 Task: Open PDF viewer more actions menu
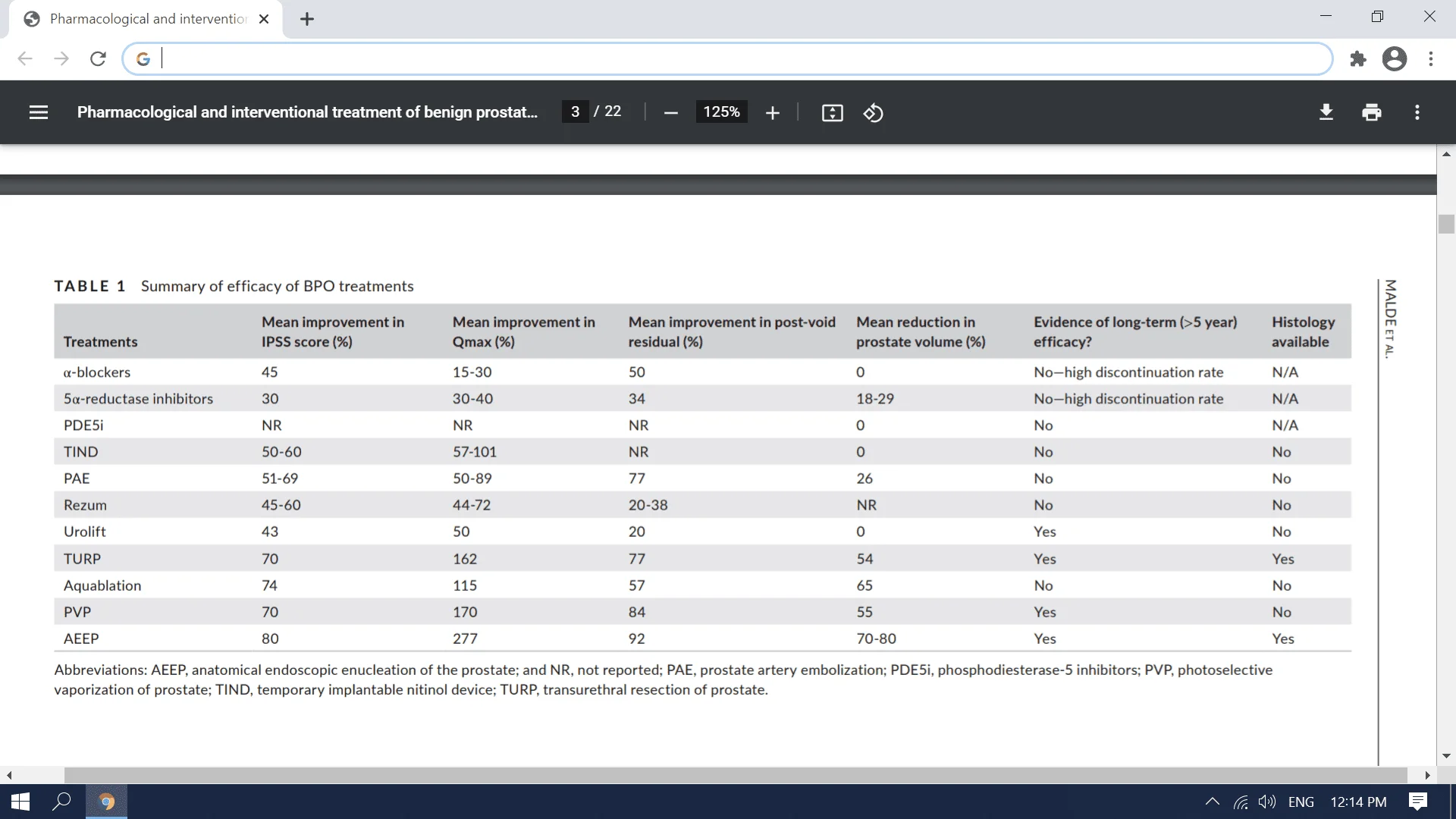click(1417, 112)
